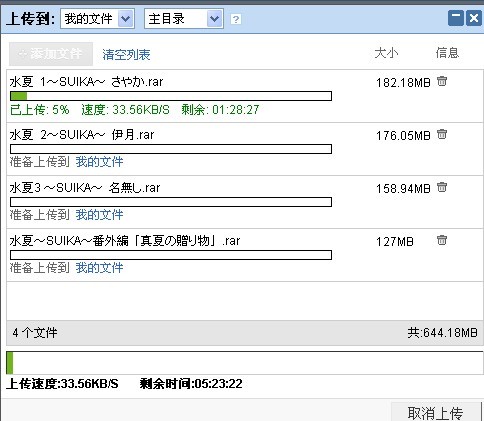Cancel upload with the 取消上传 button
The image size is (484, 421).
point(435,413)
